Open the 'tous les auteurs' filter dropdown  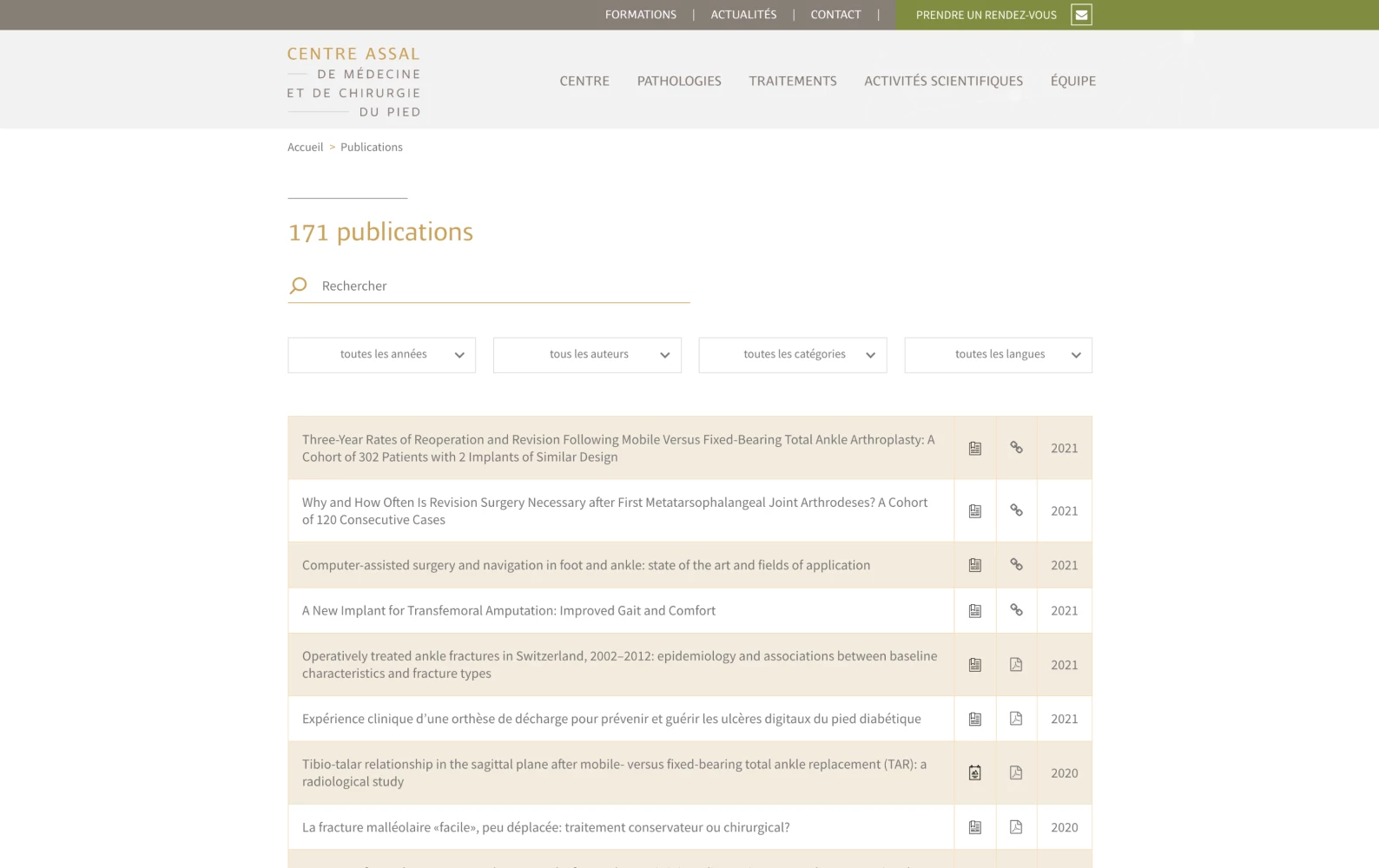point(587,355)
